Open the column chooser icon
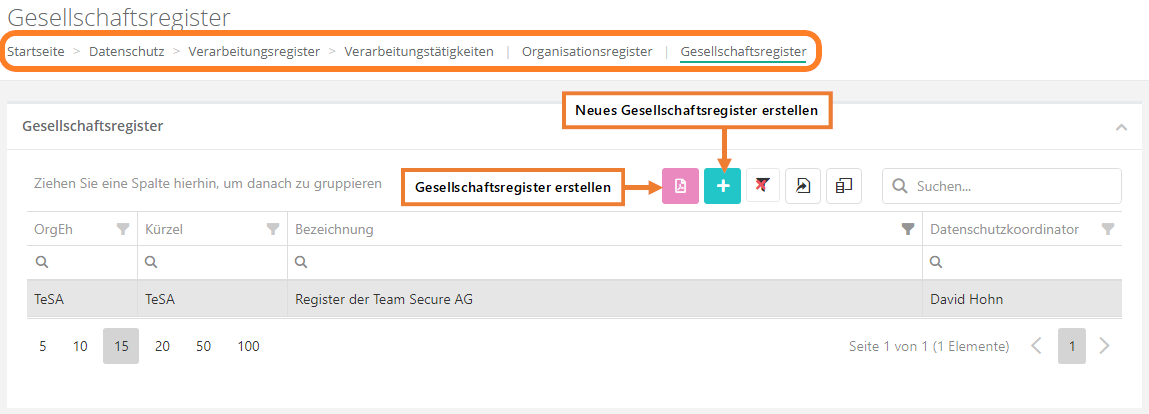 844,186
